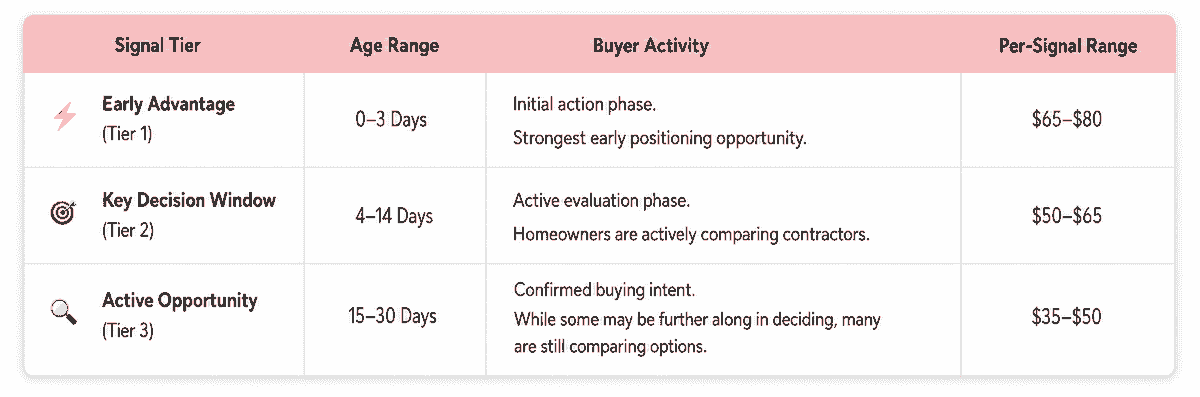1200x397 pixels.
Task: Click the 'Active evaluation phase.' text
Action: point(601,201)
